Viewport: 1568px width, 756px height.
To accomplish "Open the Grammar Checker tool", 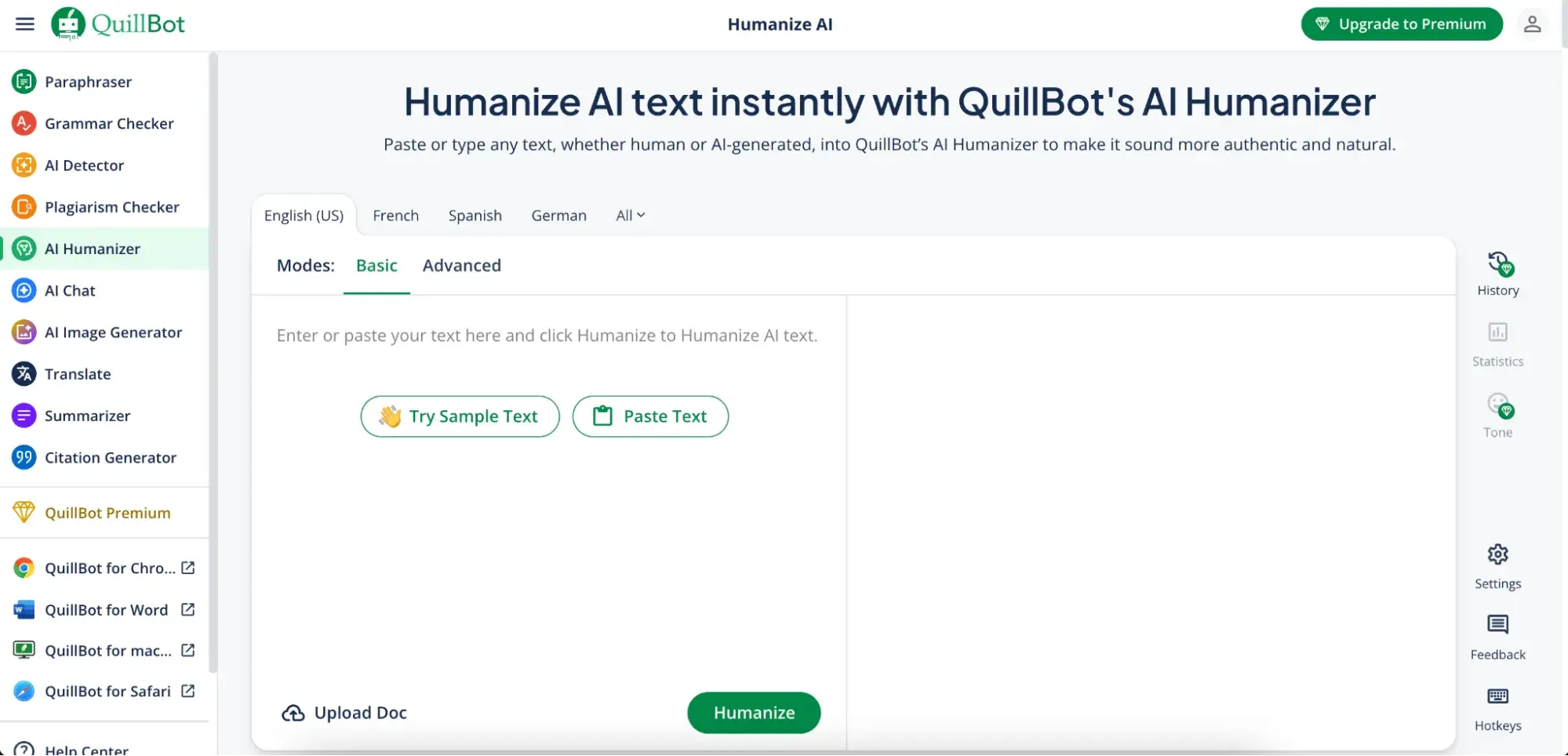I will [109, 123].
